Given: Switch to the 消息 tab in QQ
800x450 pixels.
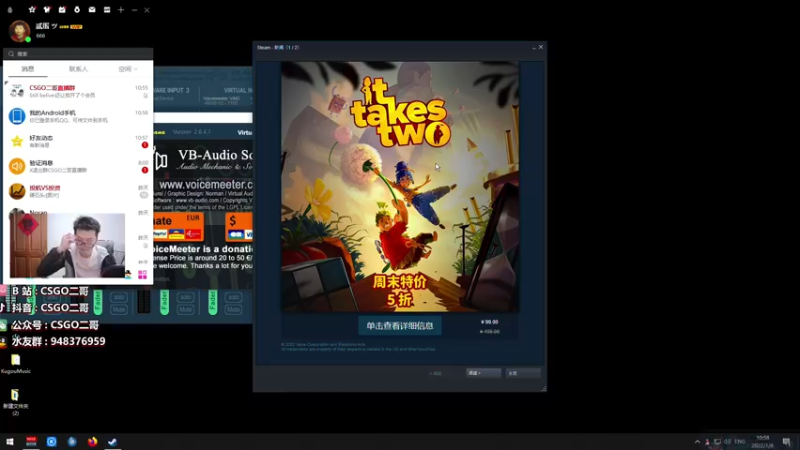Looking at the screenshot, I should 28,69.
